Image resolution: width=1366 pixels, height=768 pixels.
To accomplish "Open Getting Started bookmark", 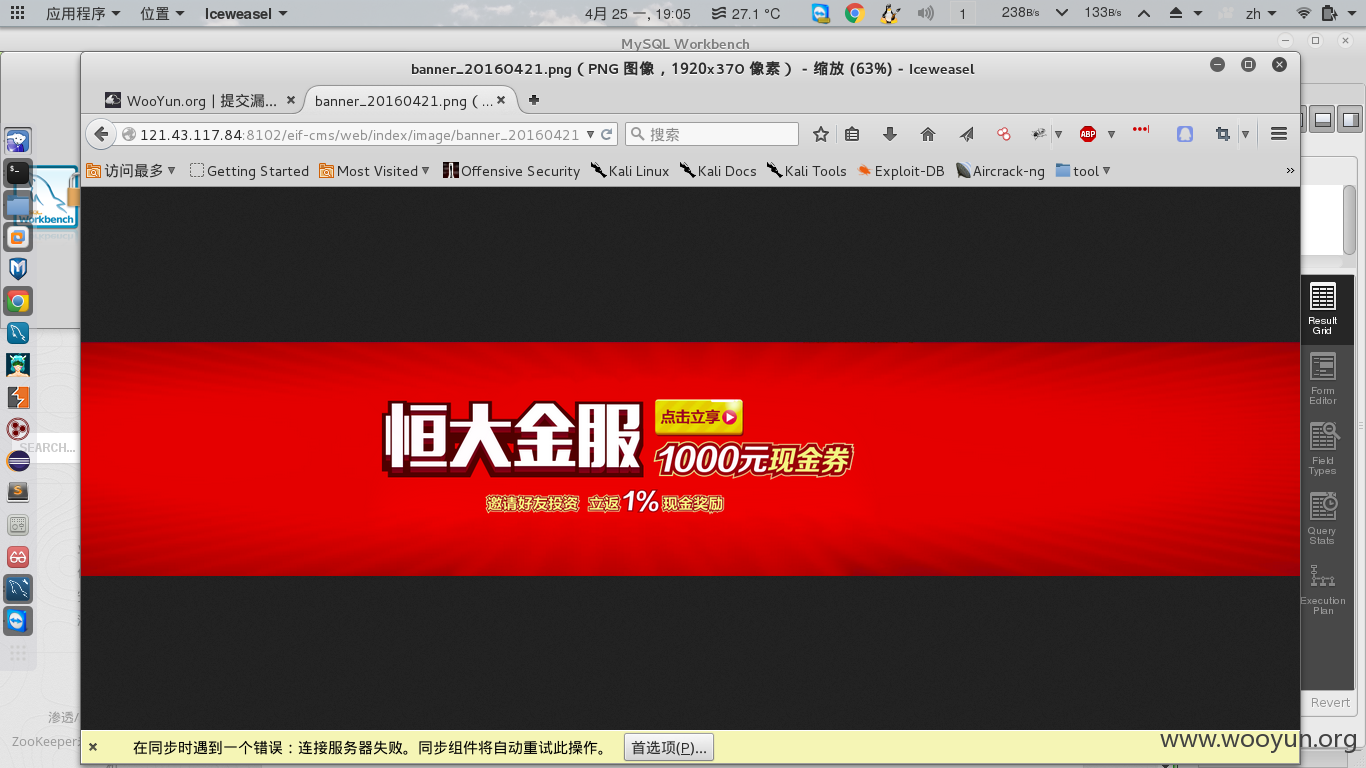I will (249, 171).
